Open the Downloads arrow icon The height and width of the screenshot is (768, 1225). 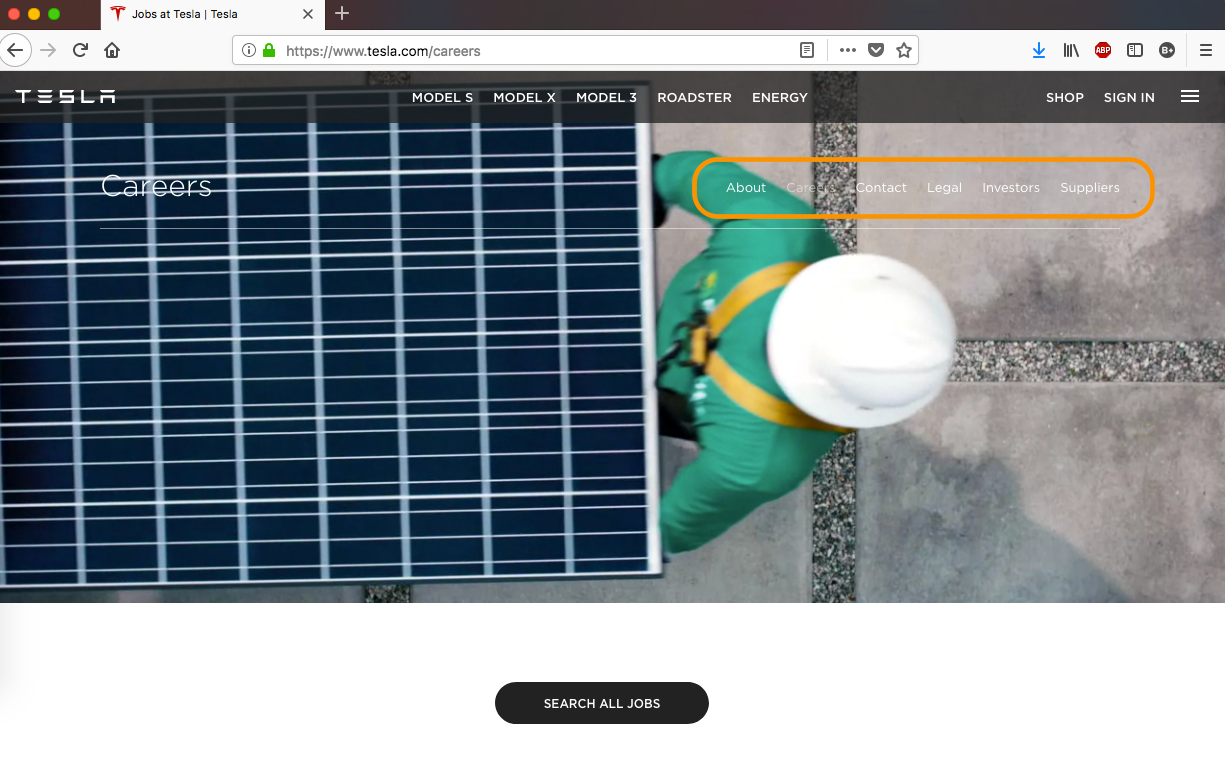point(1039,50)
